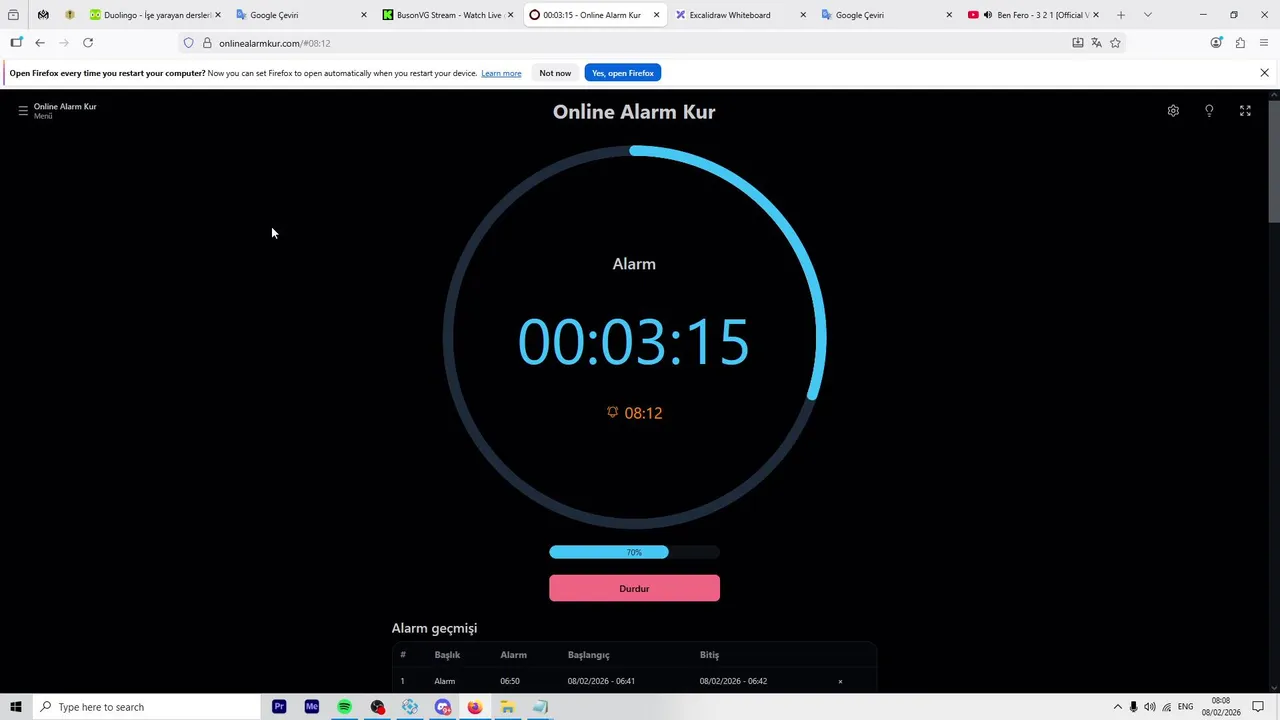Click Yes, open Firefox button
Viewport: 1280px width, 720px height.
tap(623, 73)
